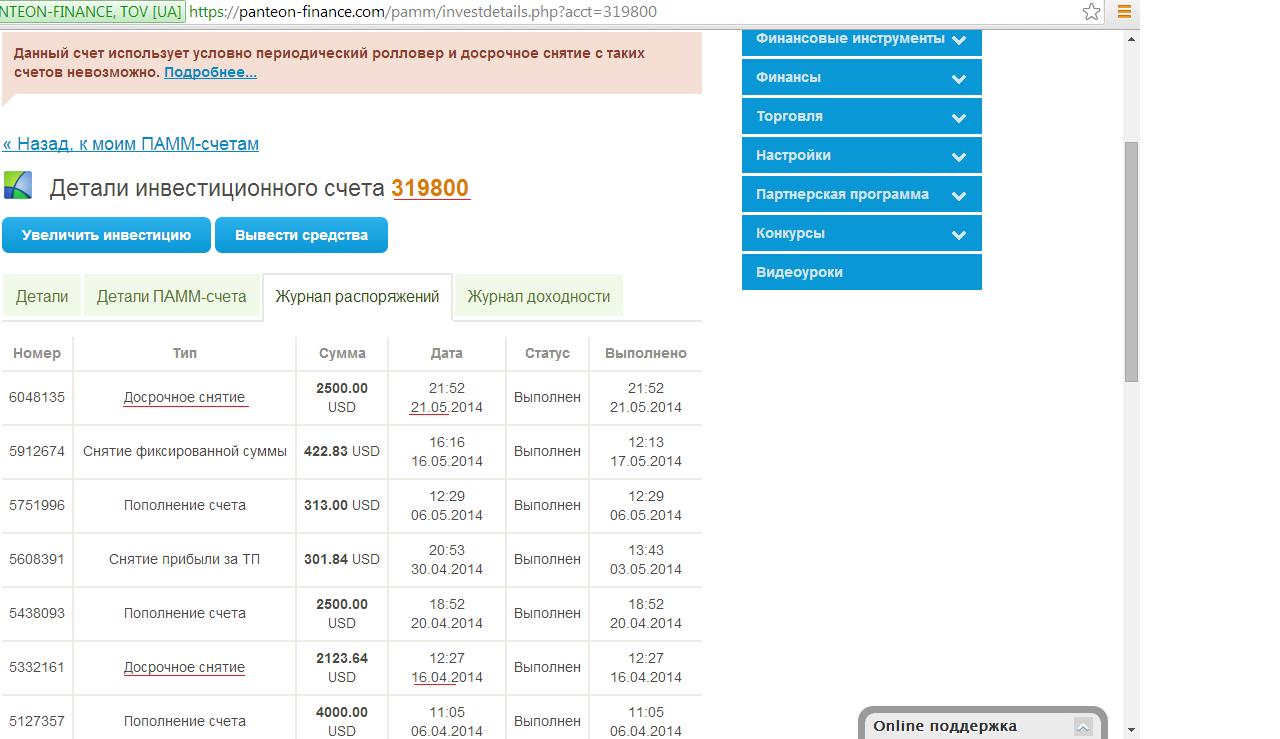Screen dimensions: 1280x739
Task: Click the scrollbar up arrow
Action: pos(1131,39)
